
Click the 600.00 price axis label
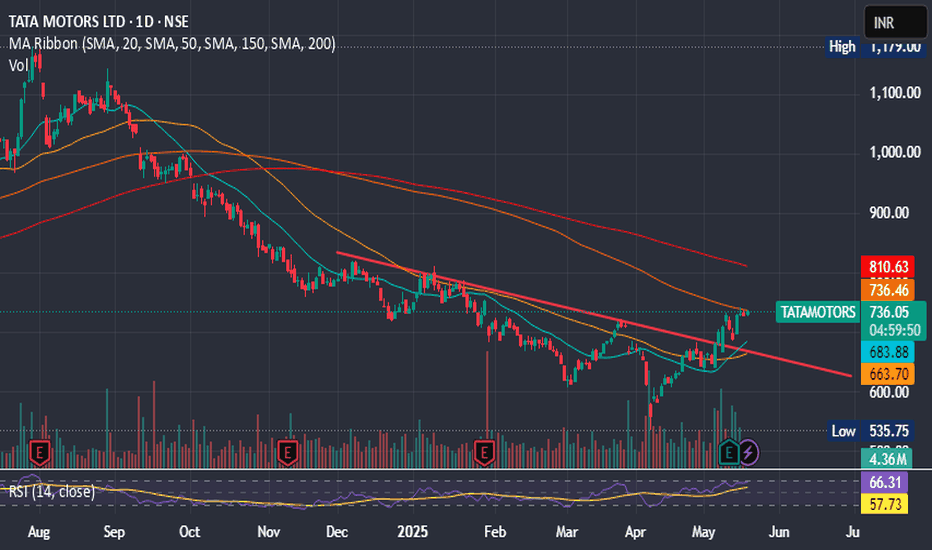pyautogui.click(x=889, y=392)
